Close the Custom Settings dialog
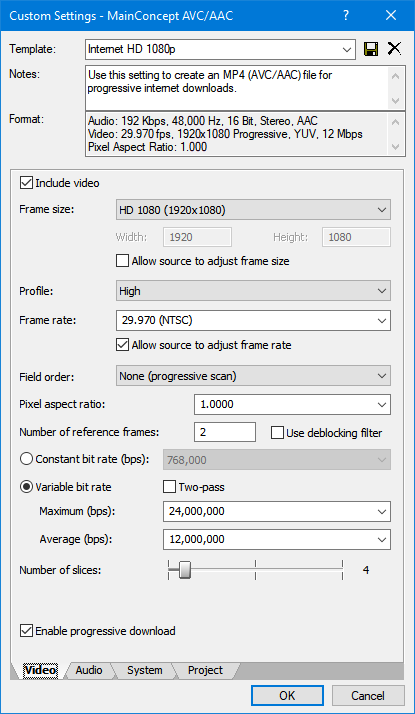The height and width of the screenshot is (714, 415). (x=391, y=15)
